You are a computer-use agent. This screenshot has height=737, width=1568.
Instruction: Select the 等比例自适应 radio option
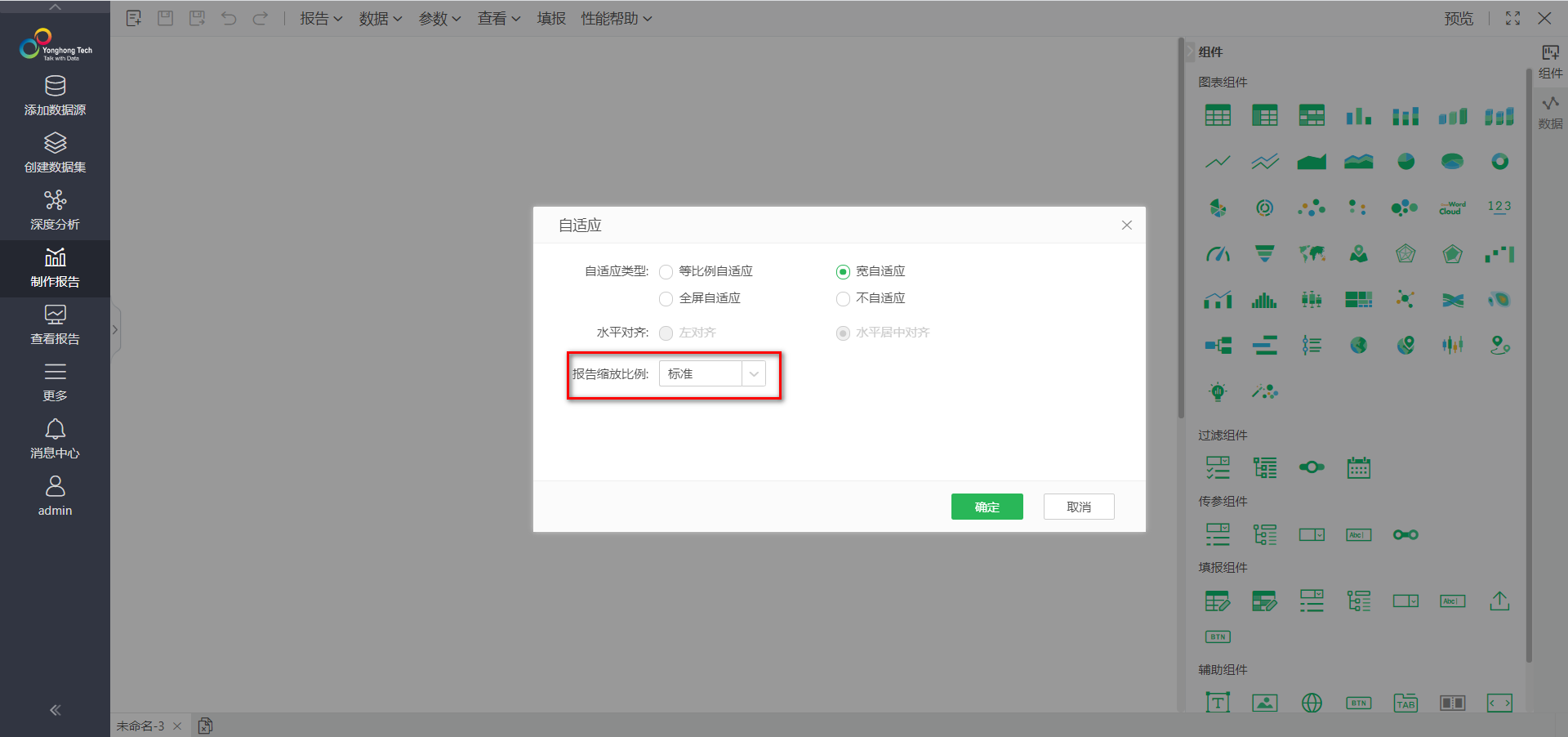666,272
